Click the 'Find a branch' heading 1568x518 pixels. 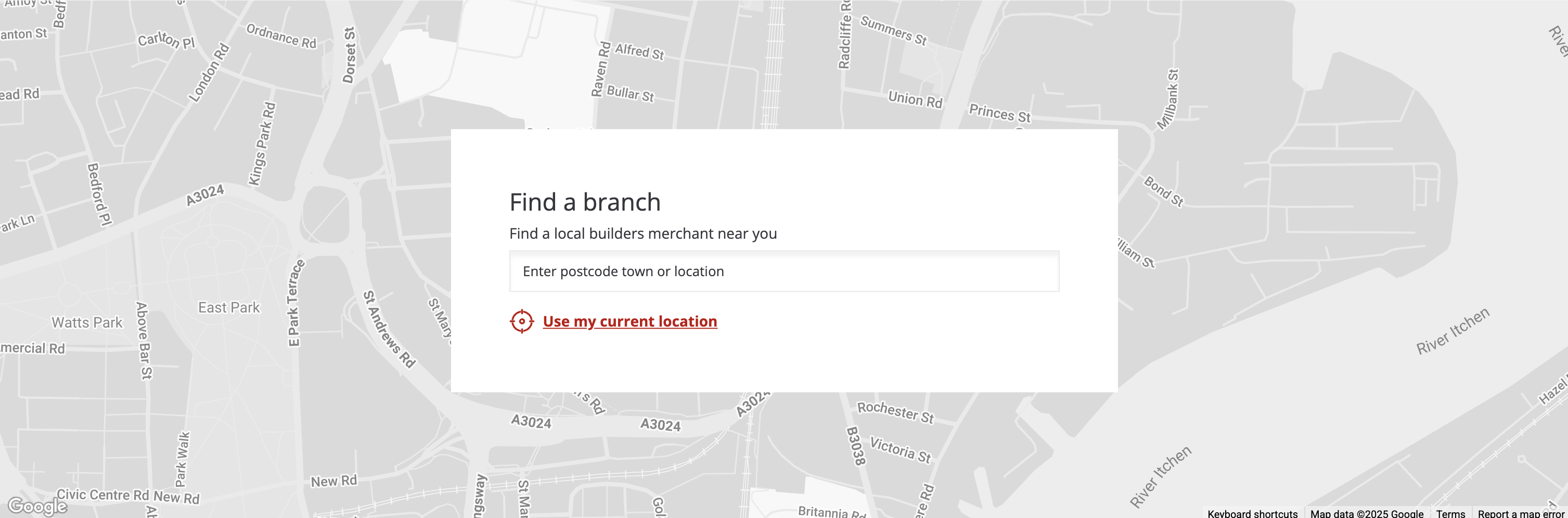pos(584,202)
